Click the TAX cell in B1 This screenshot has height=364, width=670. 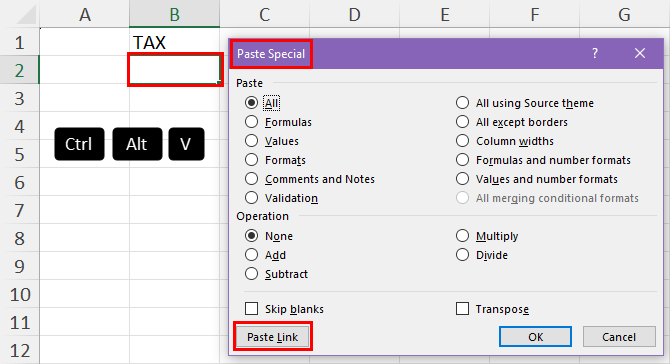coord(175,42)
